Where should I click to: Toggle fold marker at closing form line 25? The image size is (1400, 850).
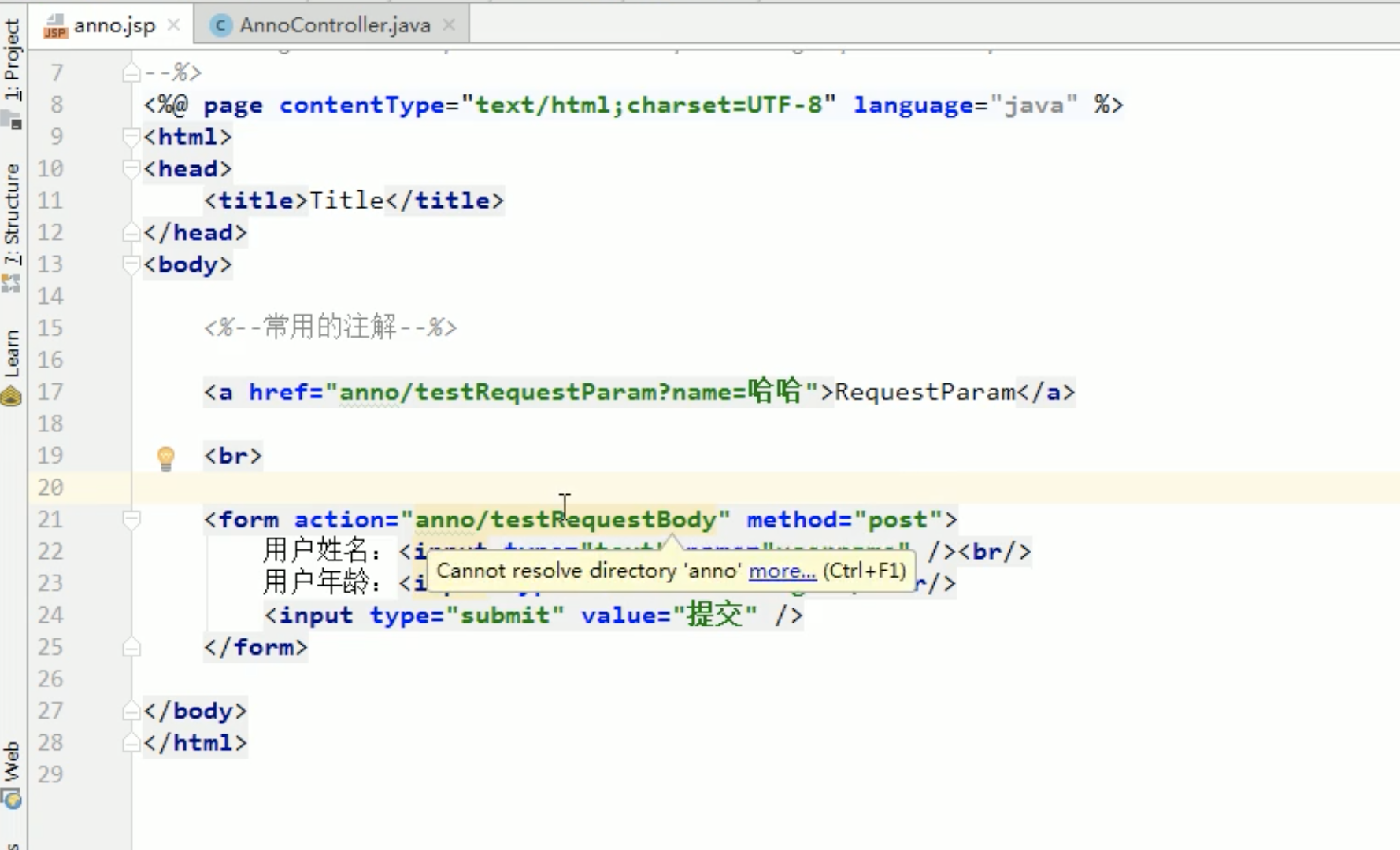131,647
